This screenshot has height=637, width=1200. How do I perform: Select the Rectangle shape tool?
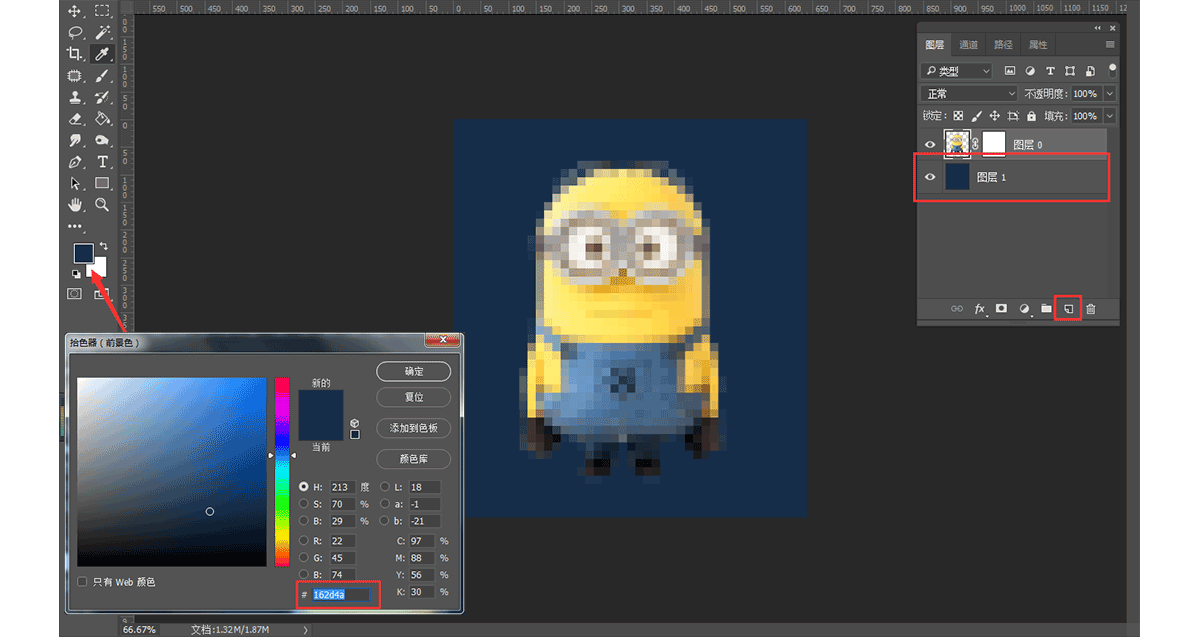coord(102,183)
